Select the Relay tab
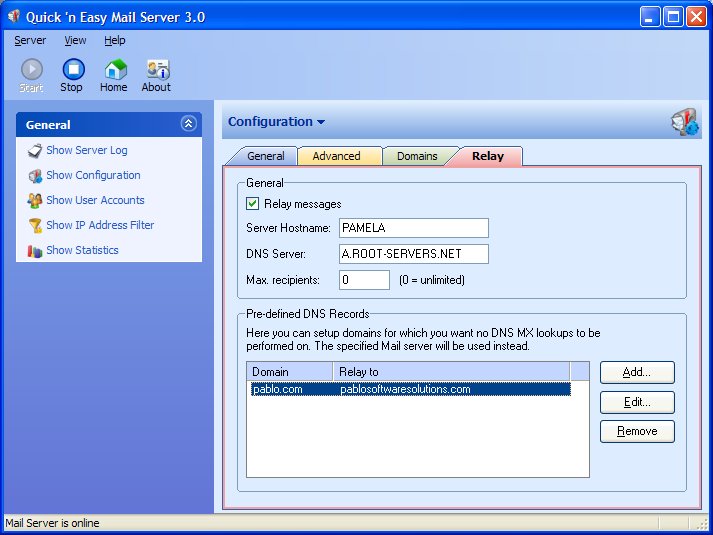Image resolution: width=713 pixels, height=535 pixels. (x=487, y=156)
